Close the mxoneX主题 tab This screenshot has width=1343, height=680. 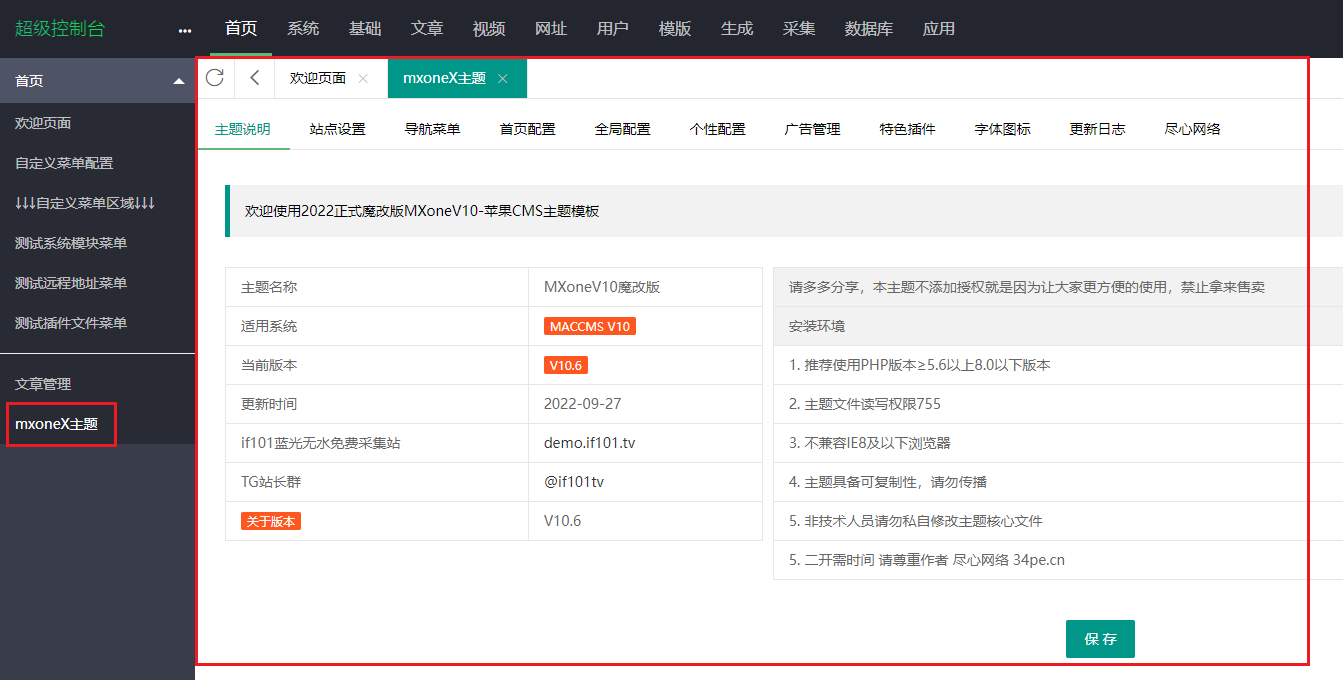(x=503, y=78)
